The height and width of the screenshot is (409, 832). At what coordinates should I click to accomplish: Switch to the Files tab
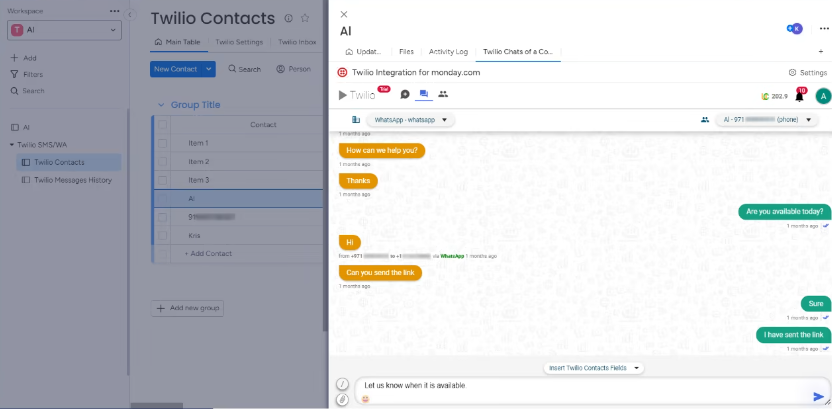click(x=406, y=51)
